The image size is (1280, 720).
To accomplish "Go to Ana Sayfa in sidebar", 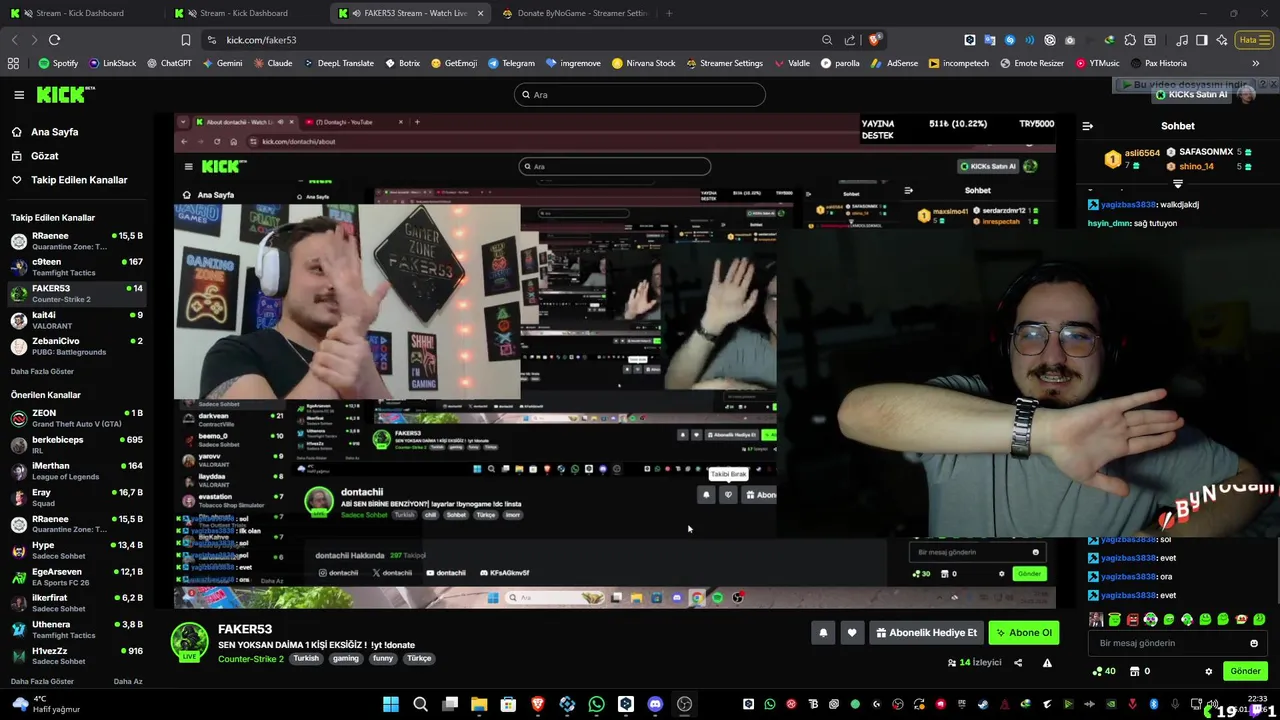I will click(x=54, y=132).
